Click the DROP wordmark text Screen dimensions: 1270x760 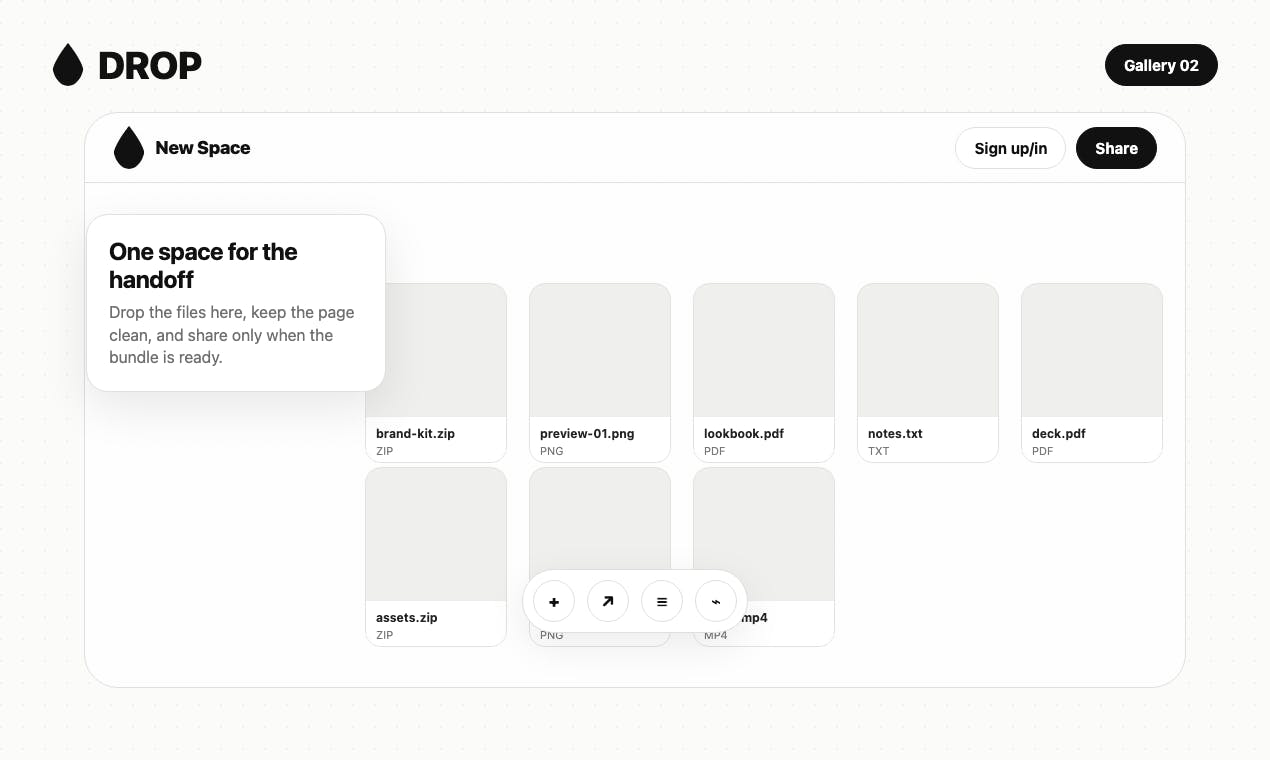click(150, 66)
